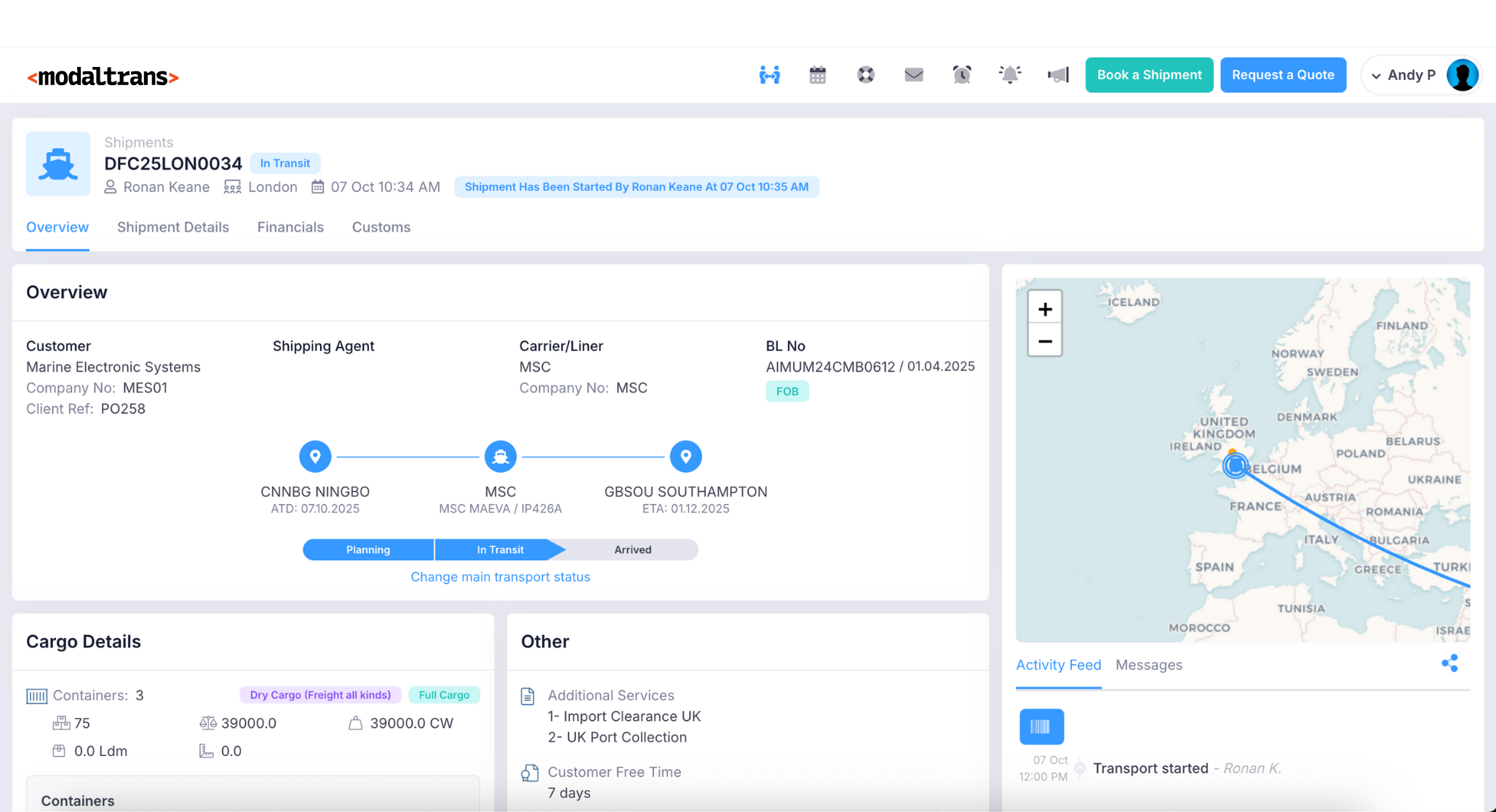Open the calendar icon in the header
1496x812 pixels.
816,74
